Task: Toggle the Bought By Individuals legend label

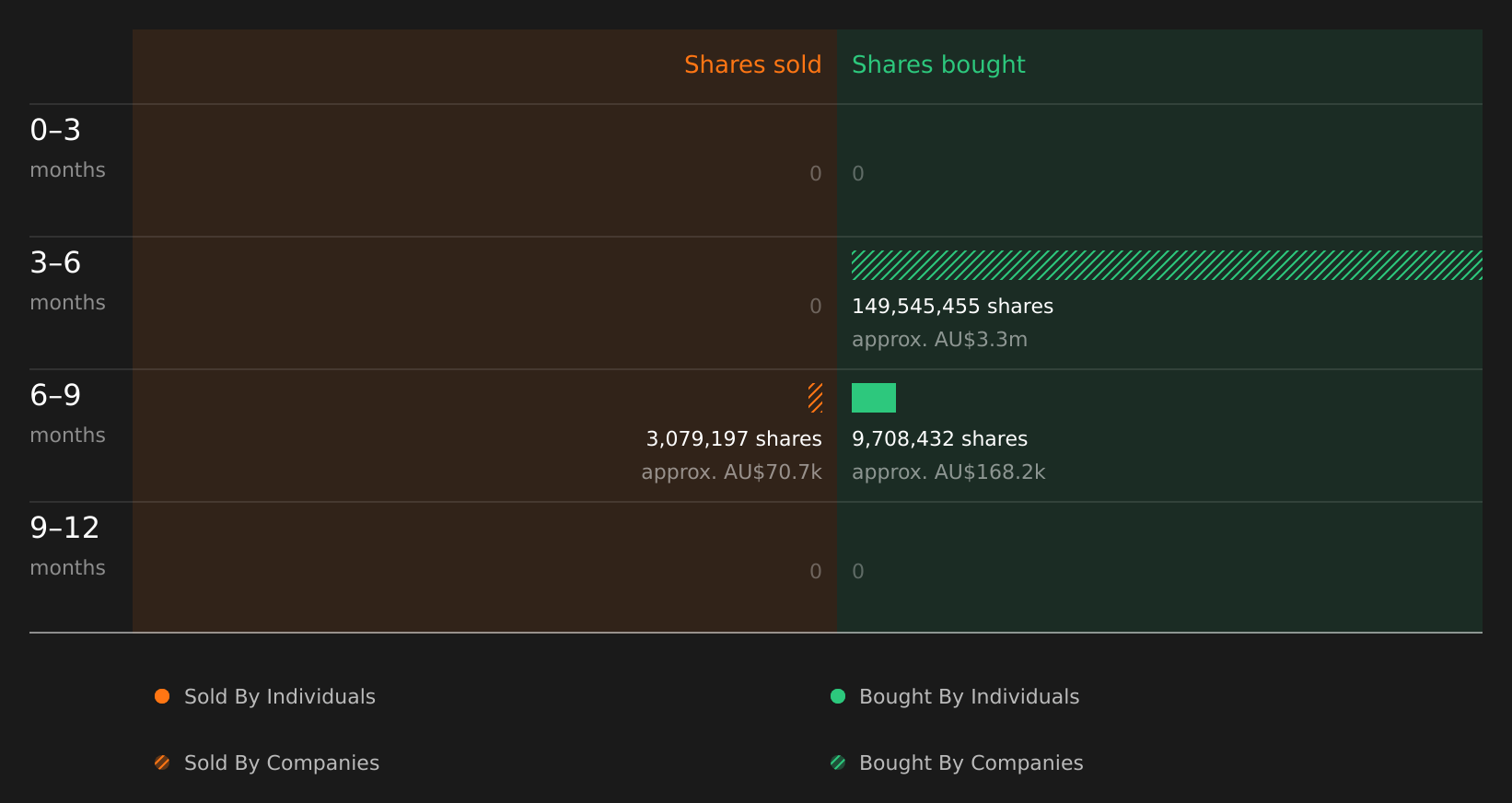Action: [969, 697]
